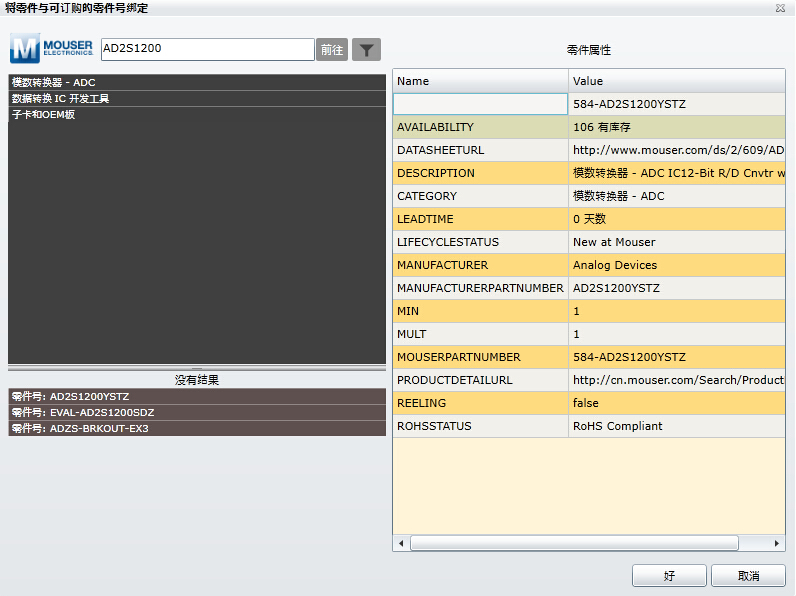The height and width of the screenshot is (596, 796).
Task: Click the Name column header
Action: coord(480,81)
